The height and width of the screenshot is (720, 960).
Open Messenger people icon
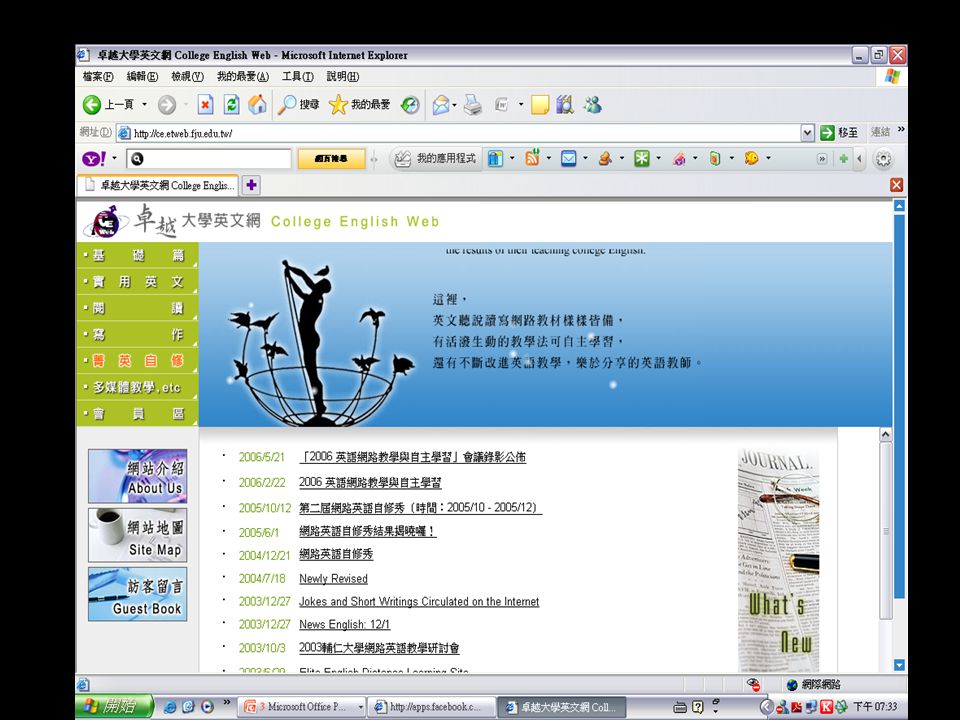(592, 105)
